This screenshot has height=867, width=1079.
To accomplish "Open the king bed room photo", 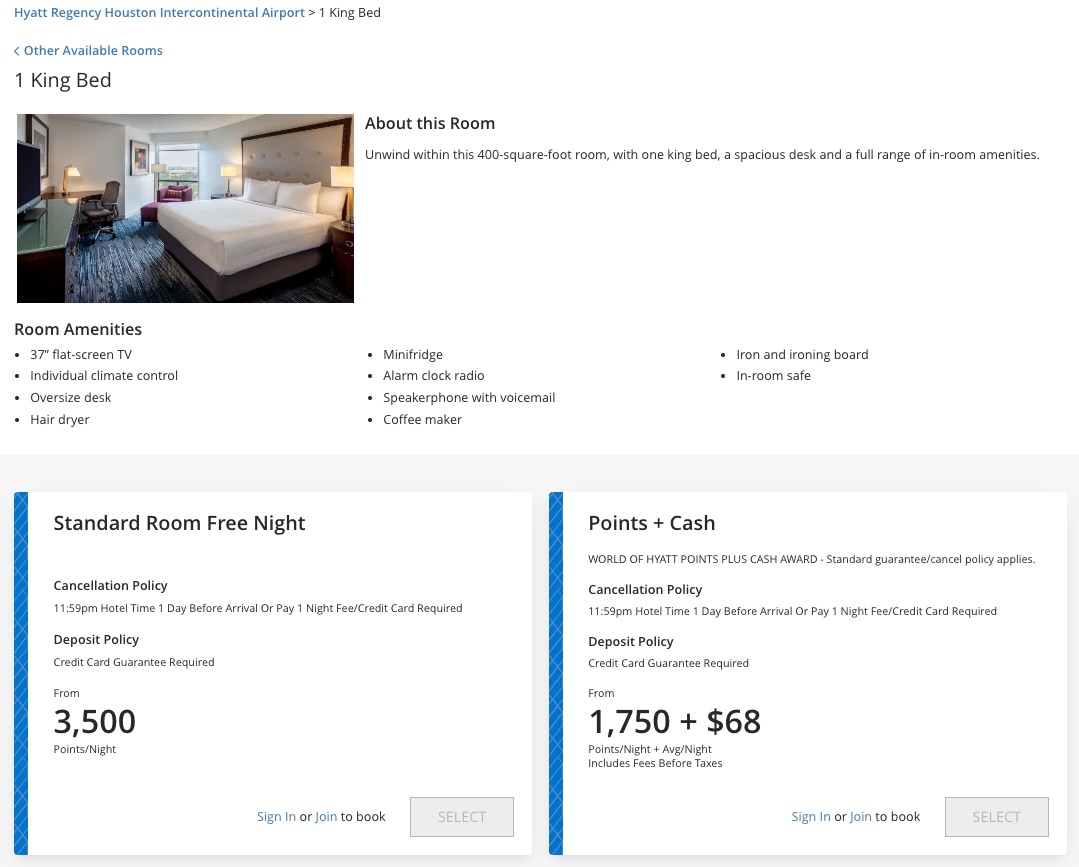I will click(185, 208).
